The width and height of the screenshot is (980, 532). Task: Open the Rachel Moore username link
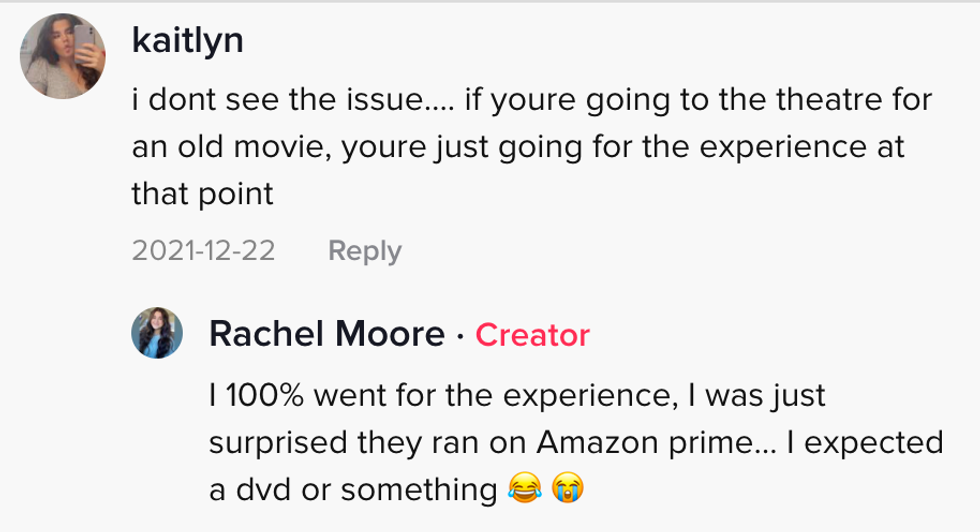(326, 335)
